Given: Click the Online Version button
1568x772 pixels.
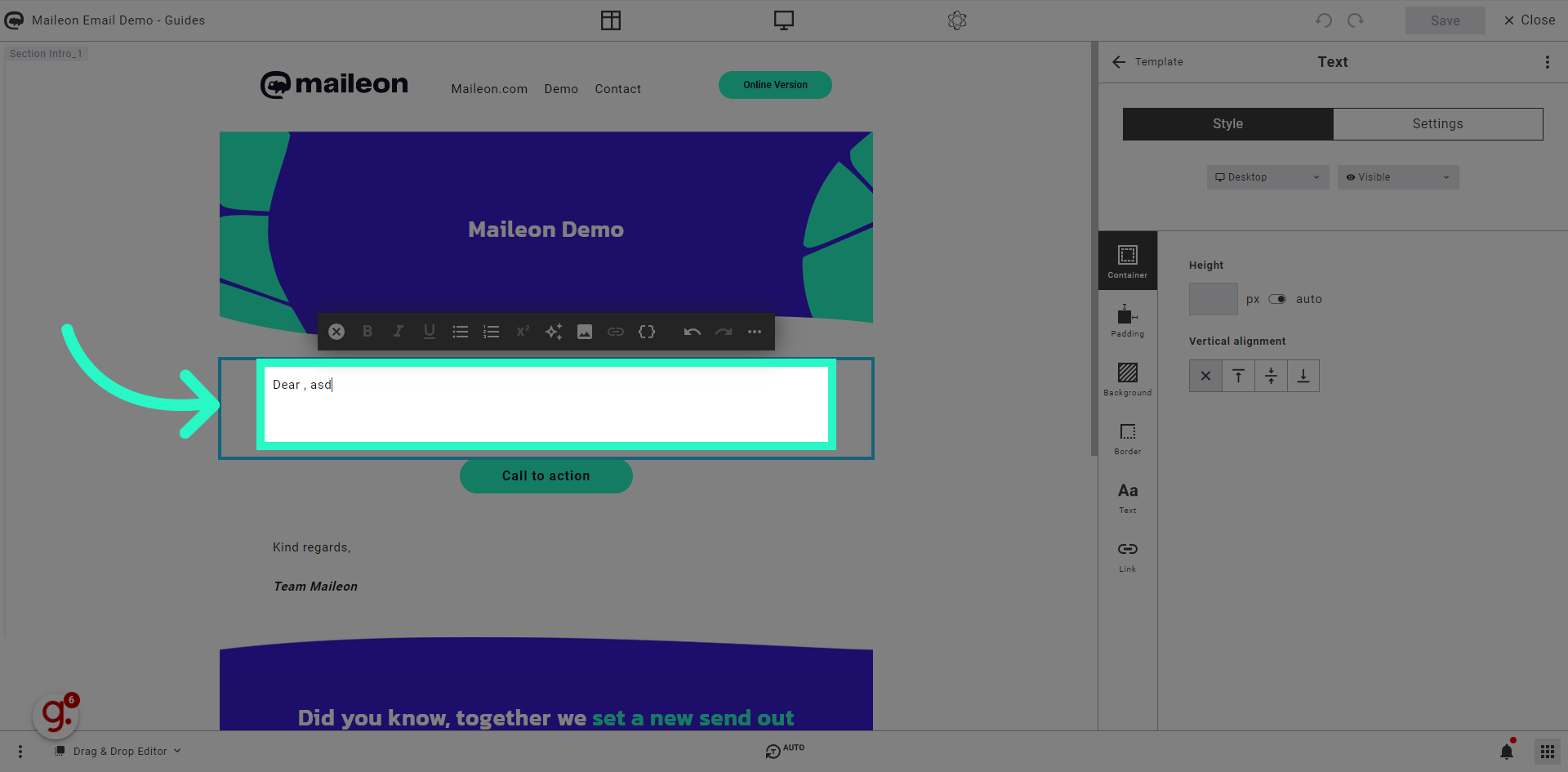Looking at the screenshot, I should [775, 85].
